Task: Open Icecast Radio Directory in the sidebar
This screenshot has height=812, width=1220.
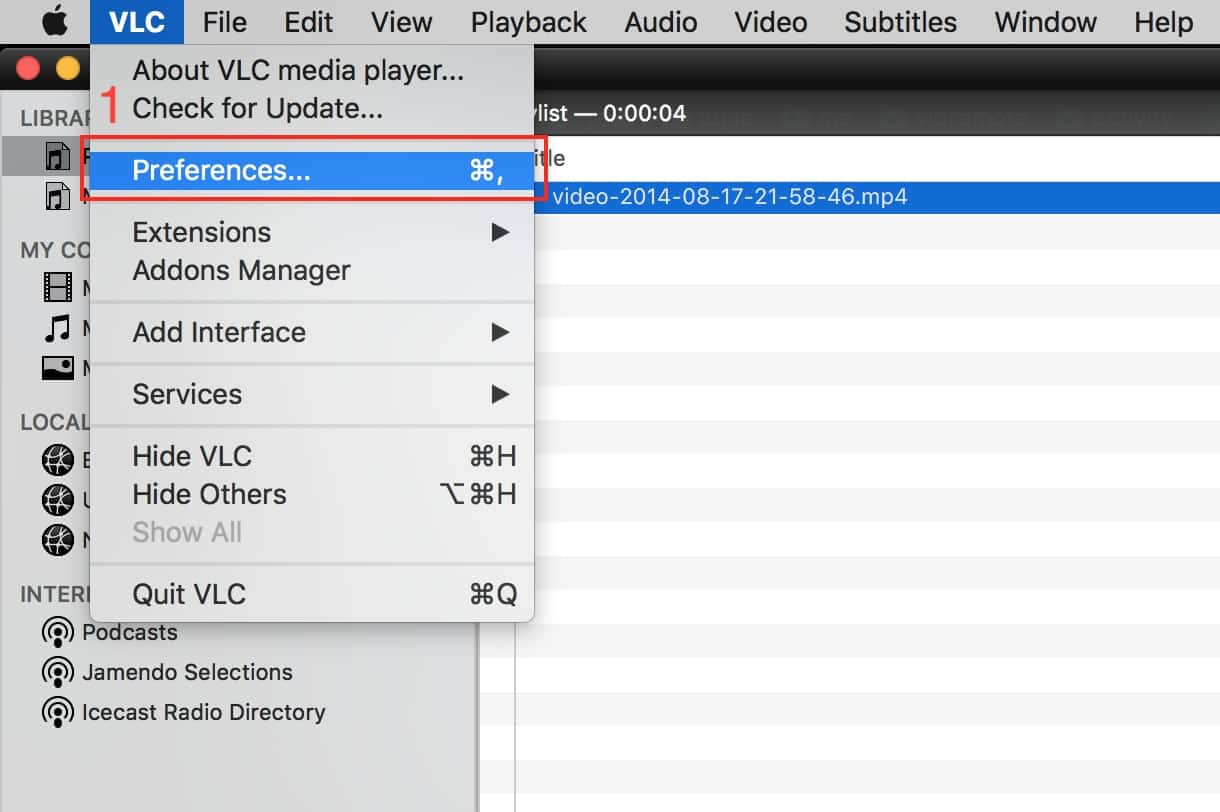Action: (x=203, y=712)
